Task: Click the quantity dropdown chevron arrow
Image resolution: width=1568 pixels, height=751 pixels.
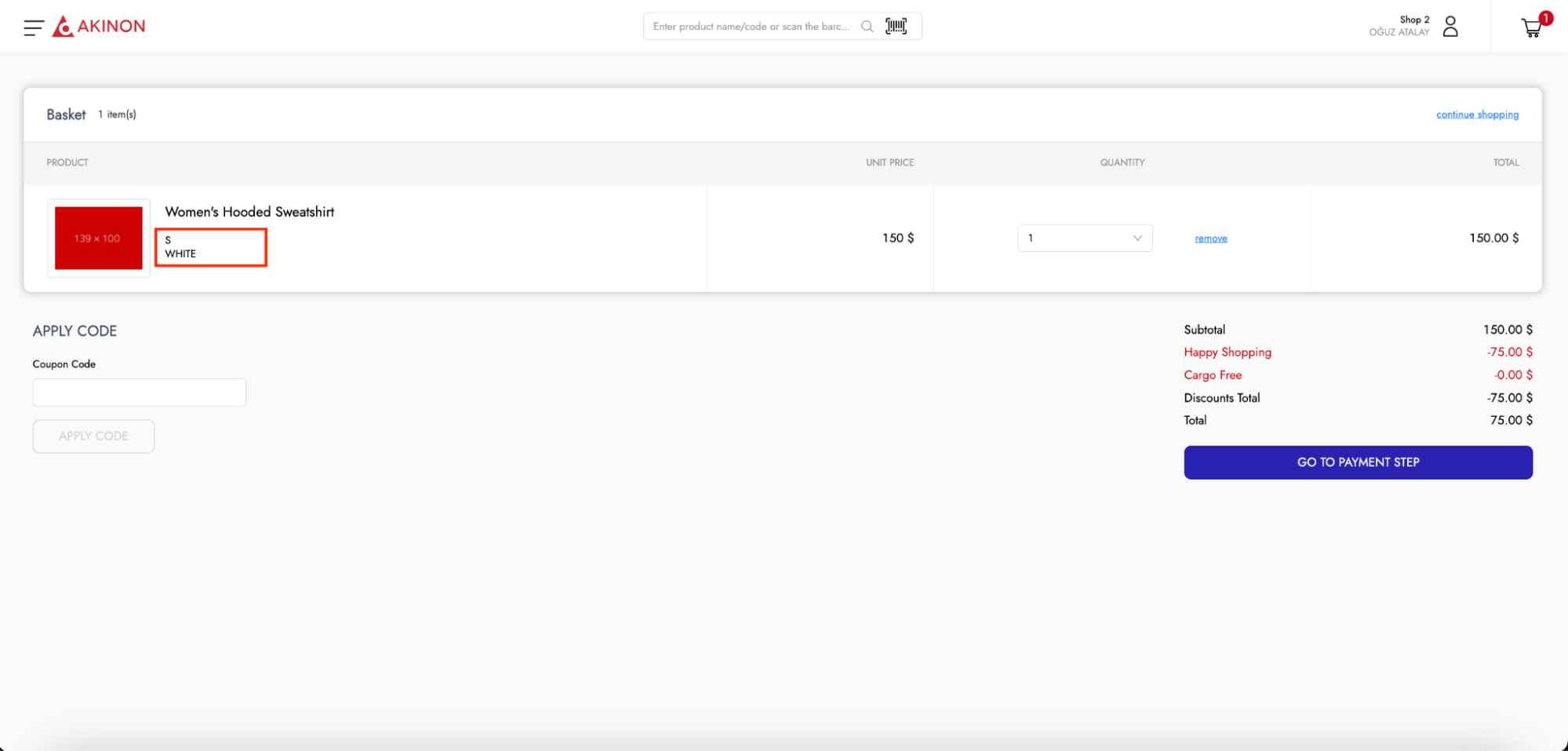Action: coord(1137,238)
